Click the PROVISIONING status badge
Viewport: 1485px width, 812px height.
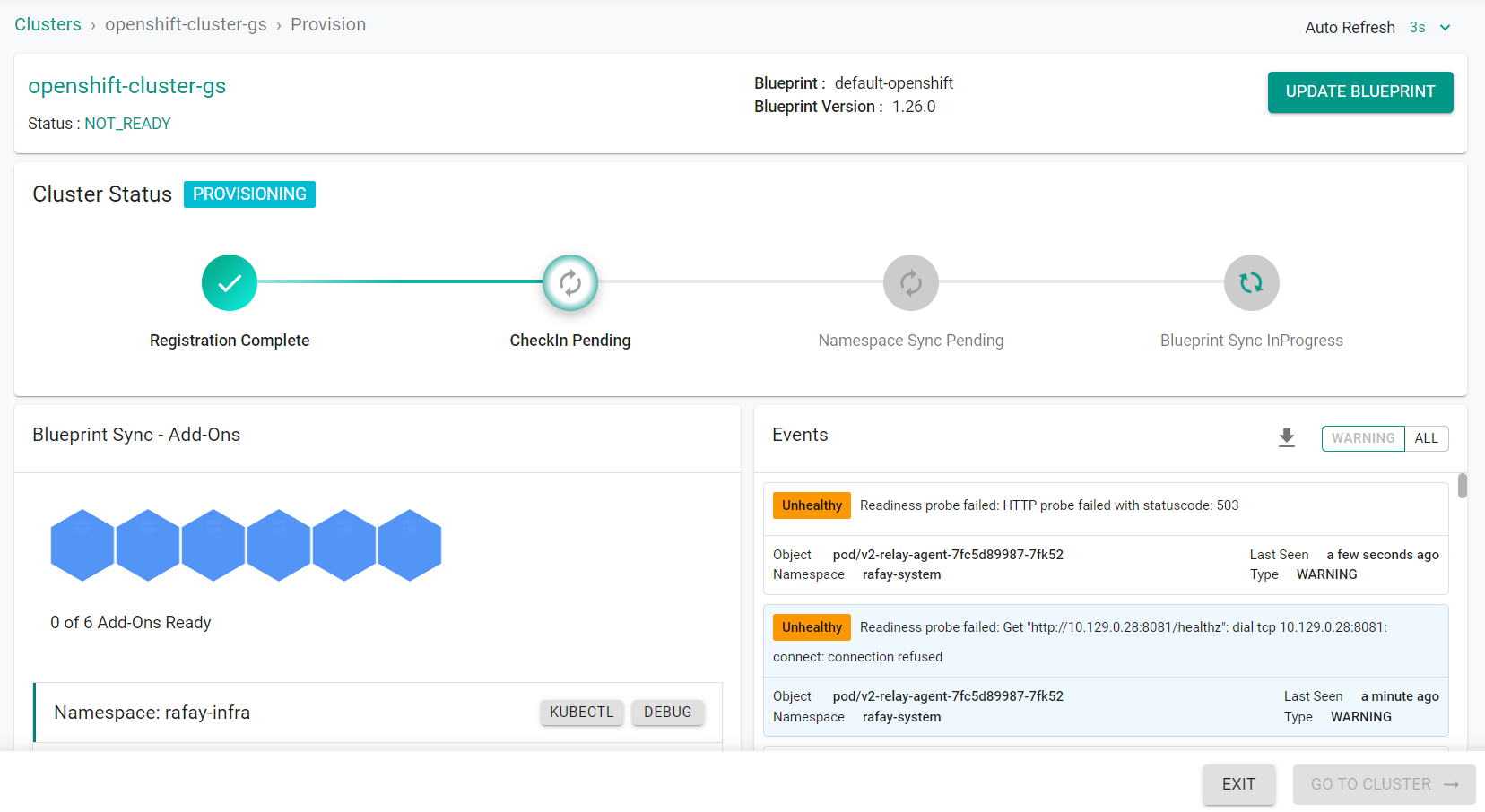[249, 194]
